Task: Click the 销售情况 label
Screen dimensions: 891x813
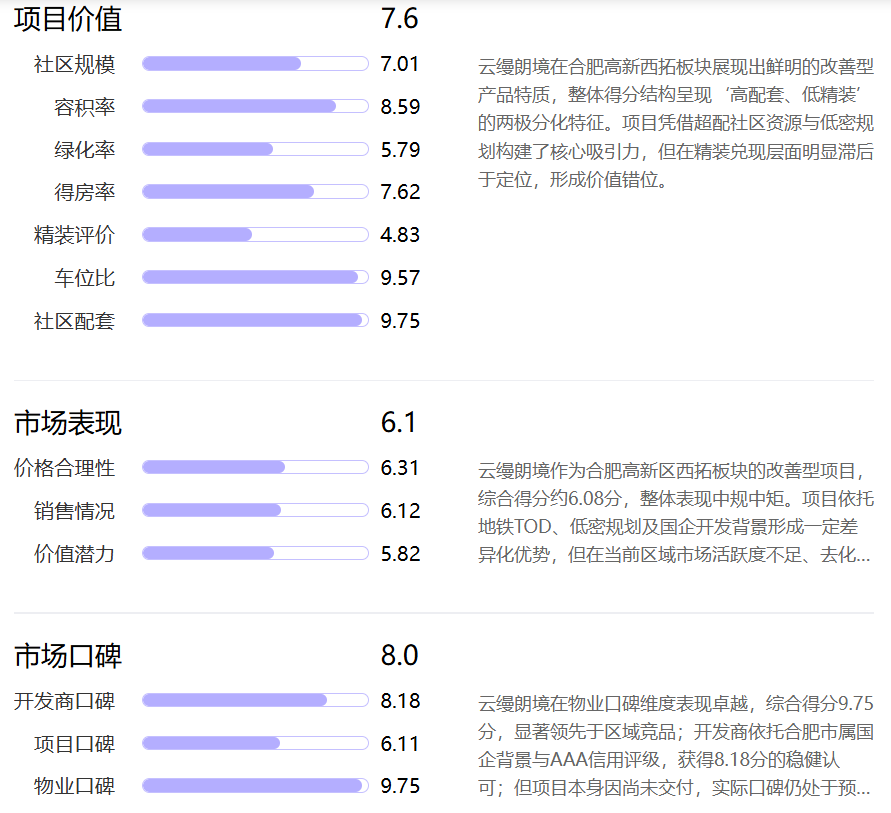Action: point(74,511)
